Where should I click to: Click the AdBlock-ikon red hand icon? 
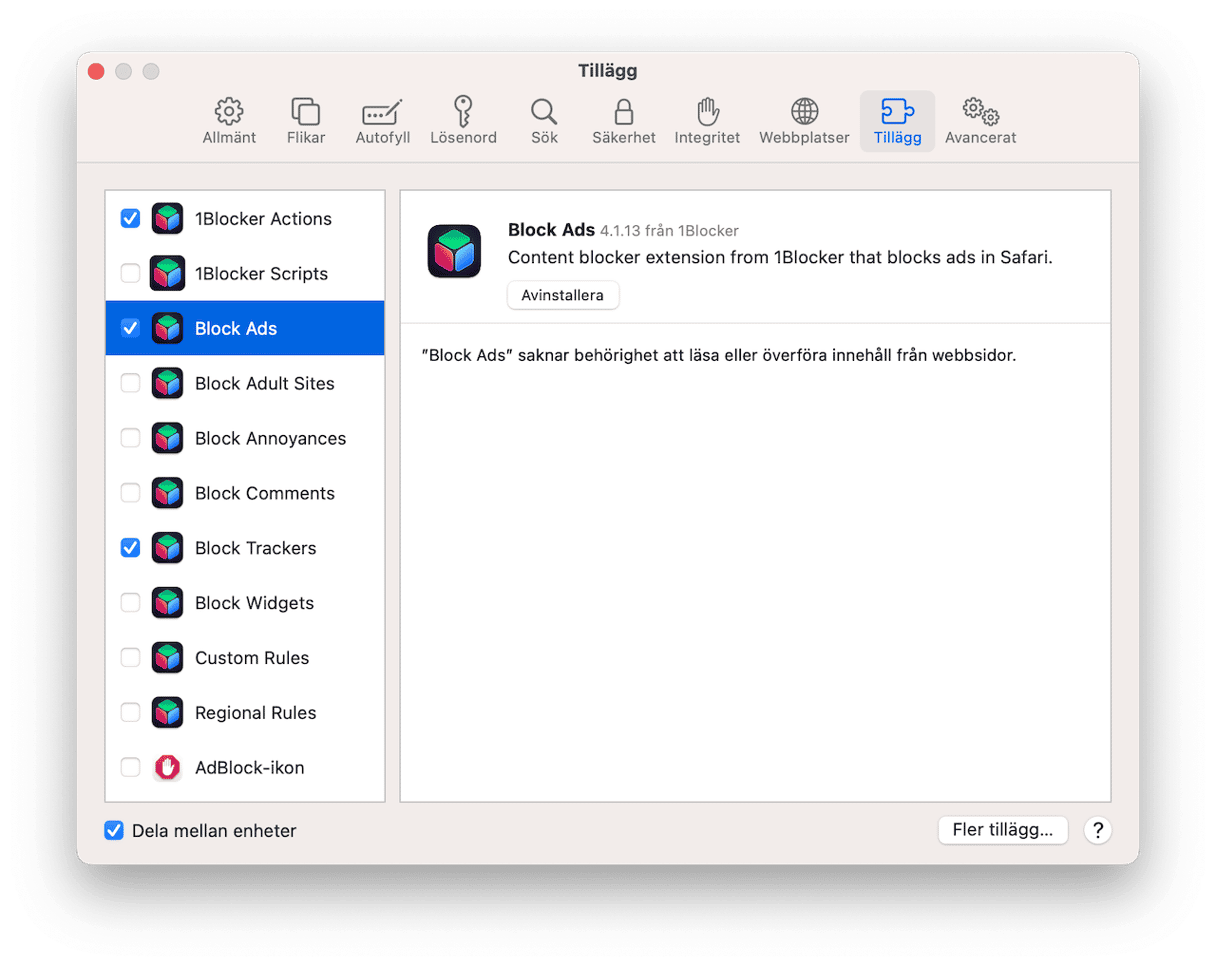click(167, 768)
